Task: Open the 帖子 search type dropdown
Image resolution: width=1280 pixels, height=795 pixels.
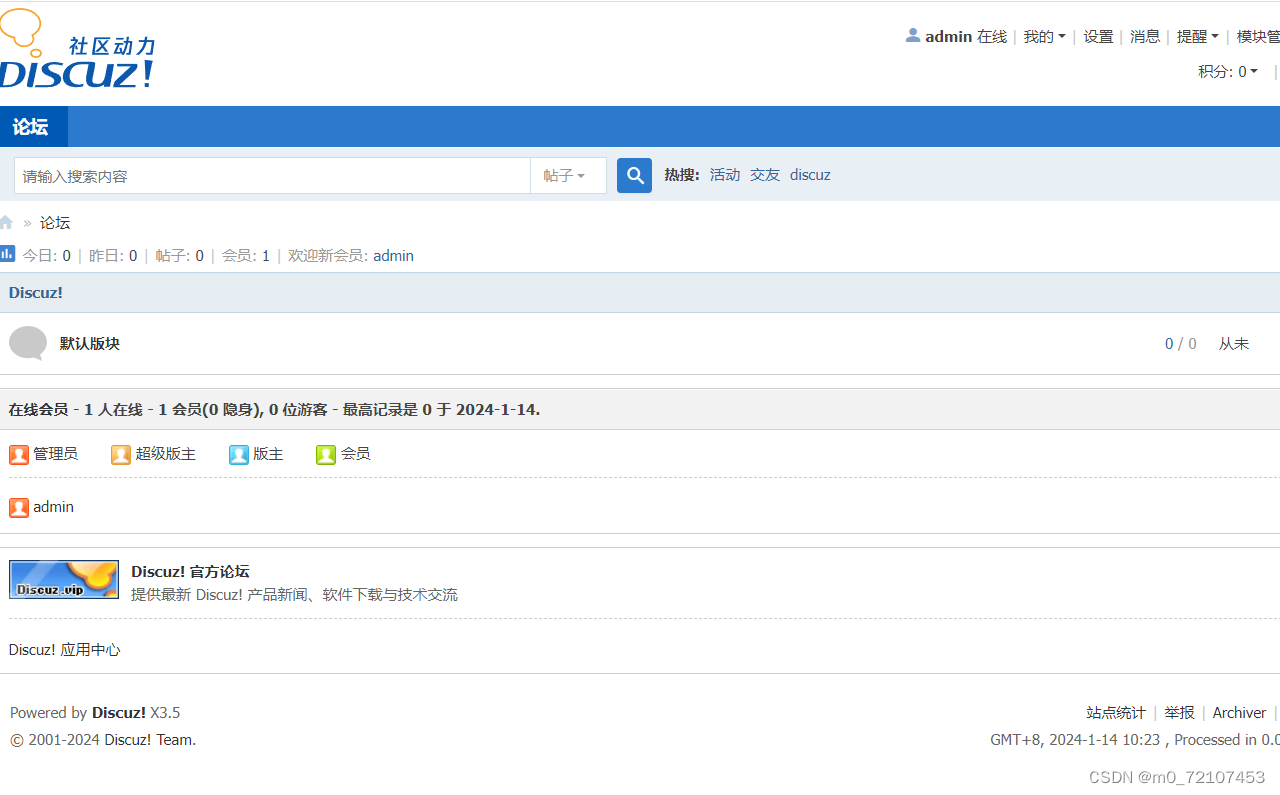Action: tap(568, 176)
